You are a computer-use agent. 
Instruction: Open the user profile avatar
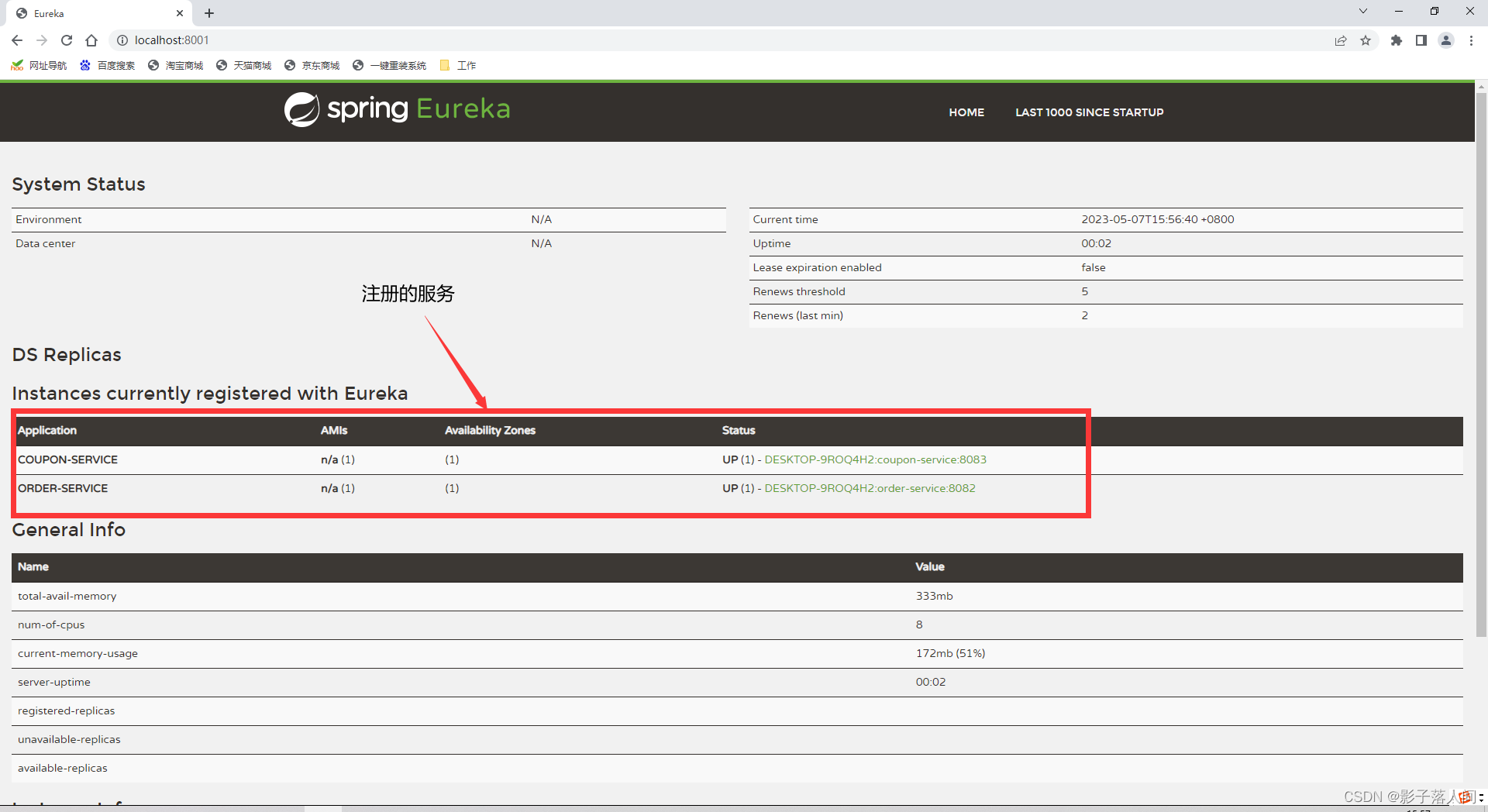(1446, 40)
